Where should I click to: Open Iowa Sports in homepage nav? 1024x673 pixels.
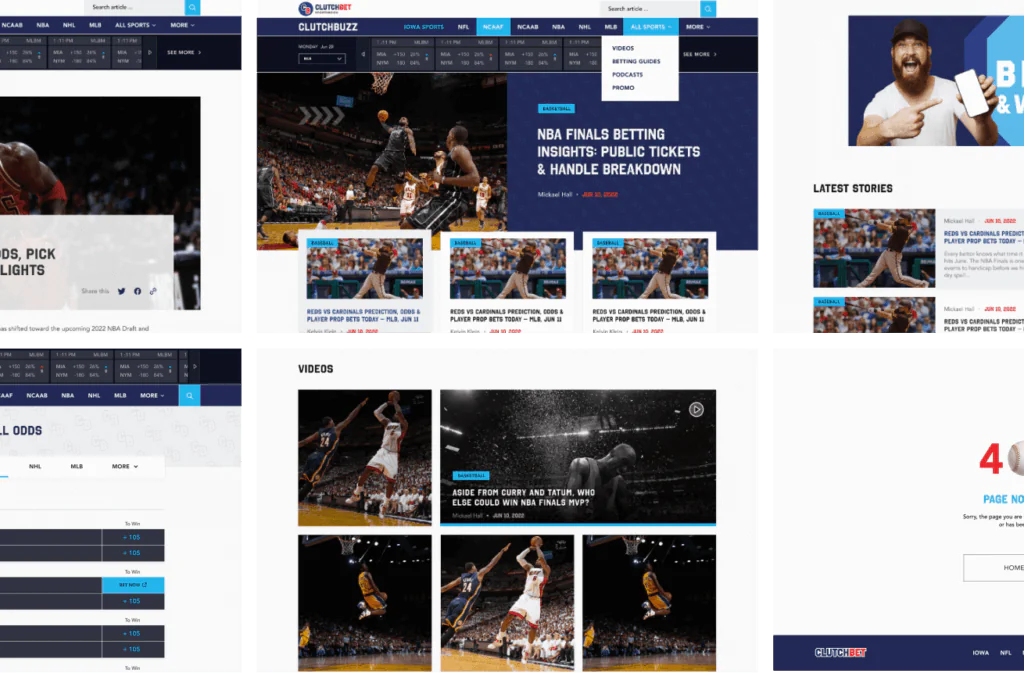[x=423, y=27]
